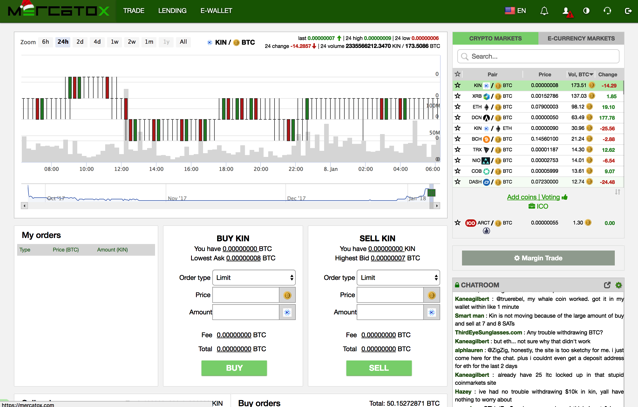Click the Sell Price input field
This screenshot has width=638, height=407.
pyautogui.click(x=390, y=295)
